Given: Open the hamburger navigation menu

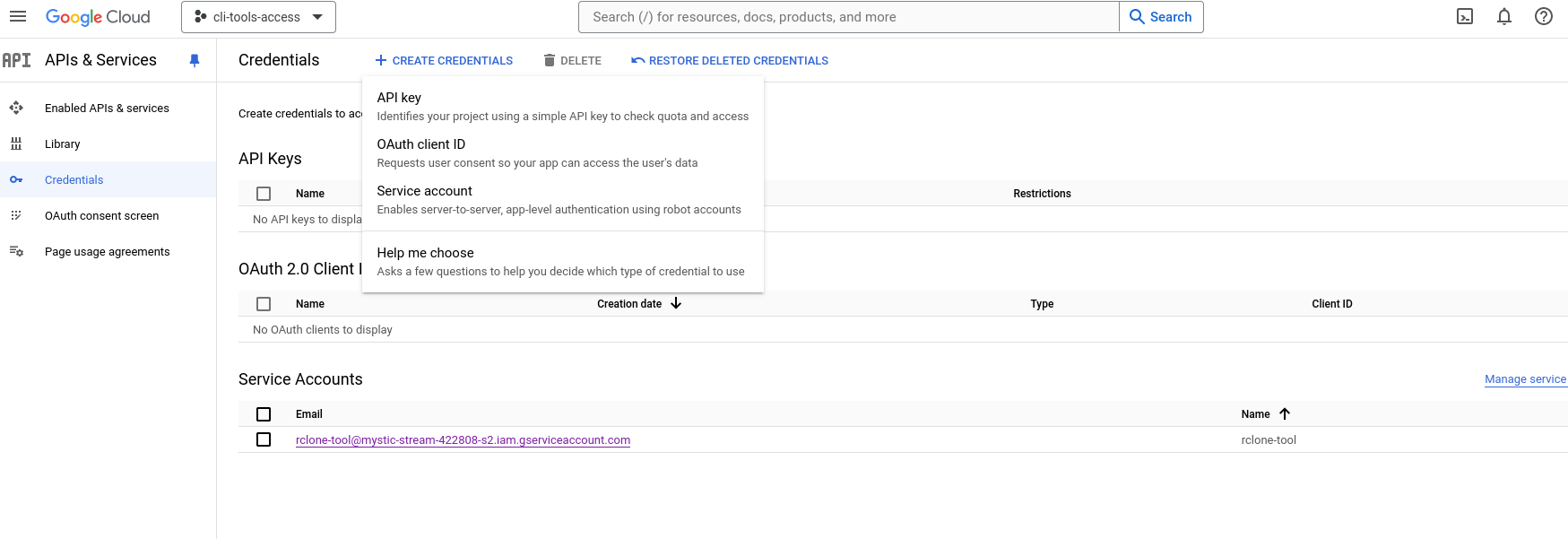Looking at the screenshot, I should pyautogui.click(x=18, y=16).
